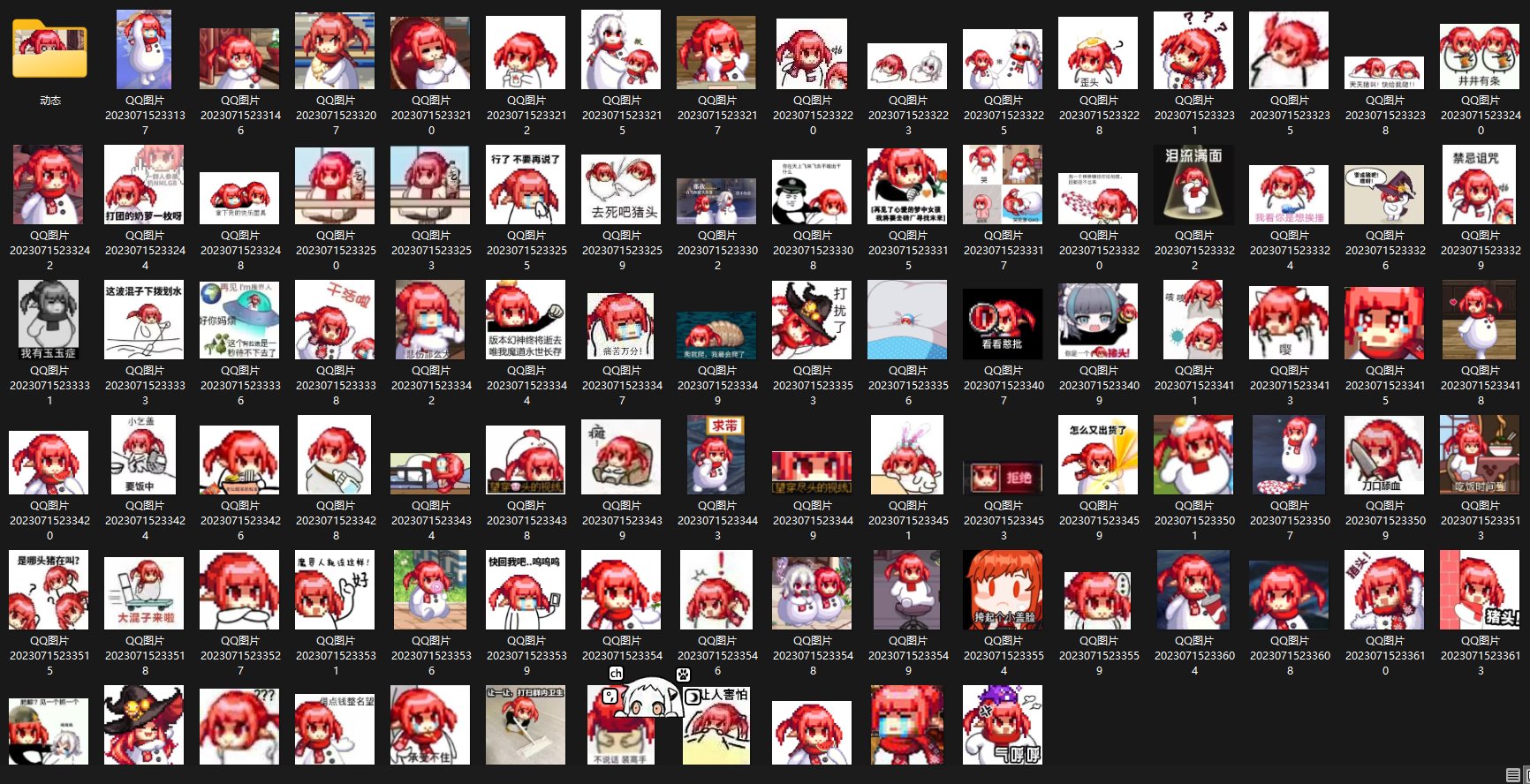Select file name QQ图片20230715233146

click(x=240, y=115)
